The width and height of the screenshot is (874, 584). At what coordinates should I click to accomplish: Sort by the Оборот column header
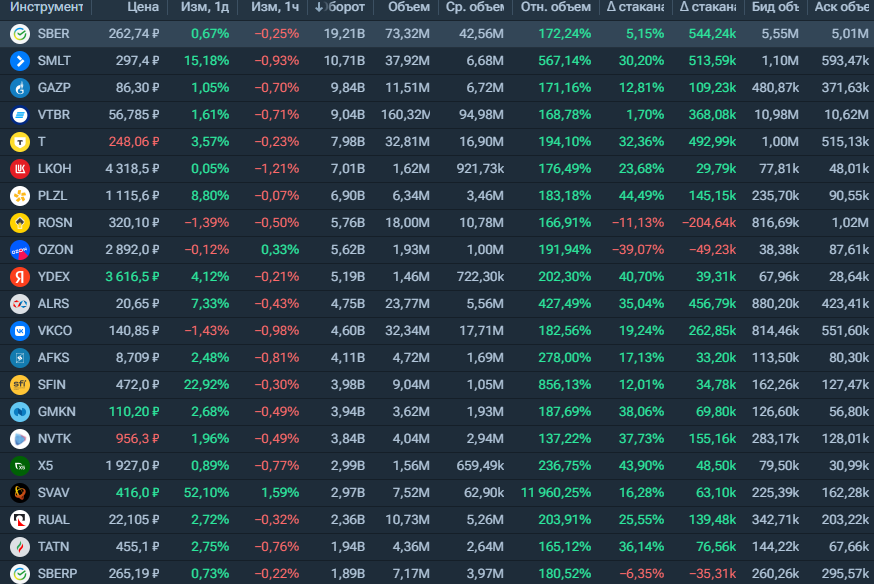(339, 7)
